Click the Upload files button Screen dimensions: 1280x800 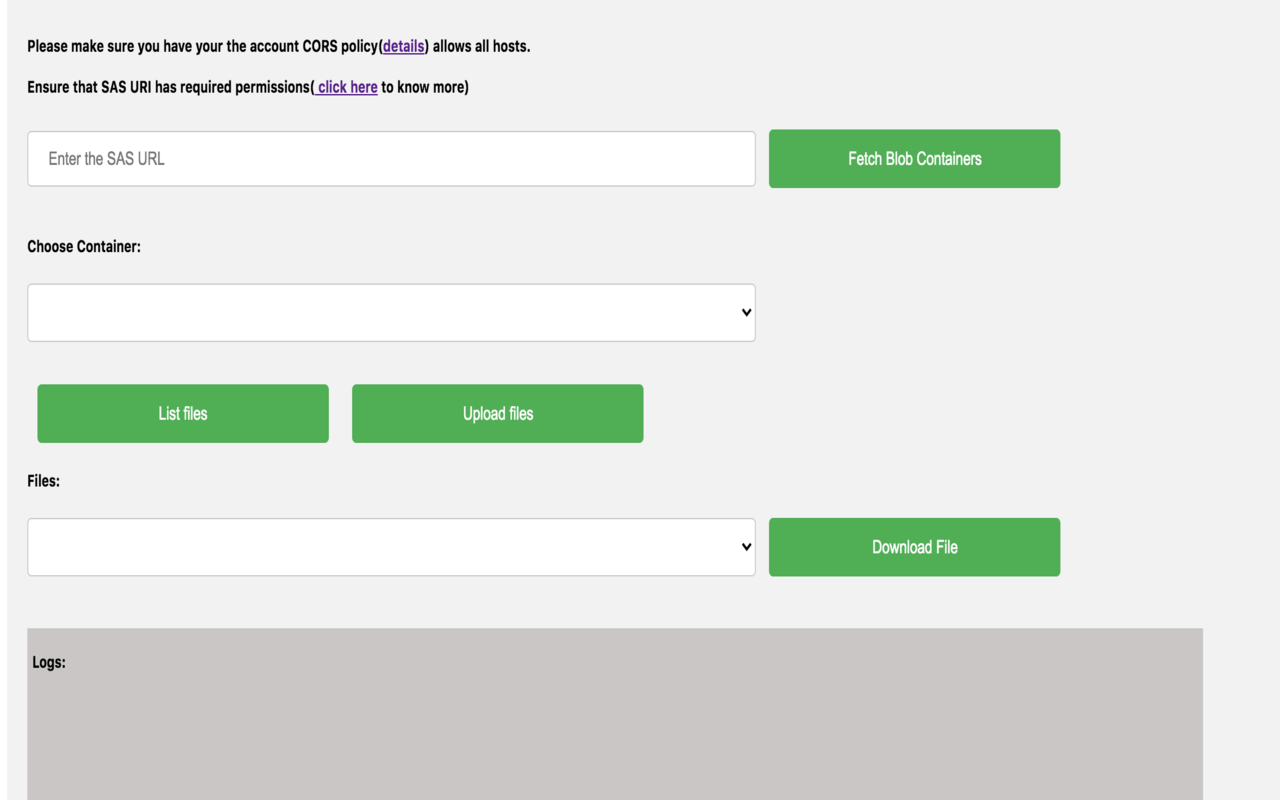point(497,413)
